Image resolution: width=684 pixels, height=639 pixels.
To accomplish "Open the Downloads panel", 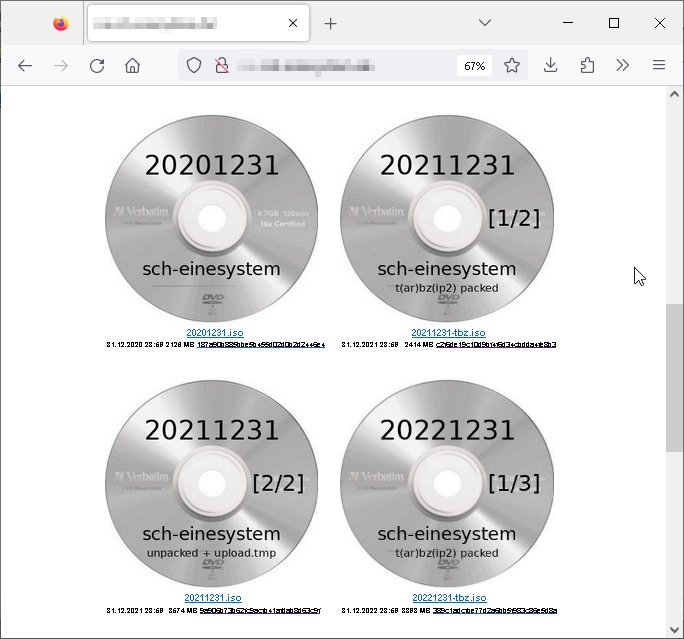I will (551, 66).
